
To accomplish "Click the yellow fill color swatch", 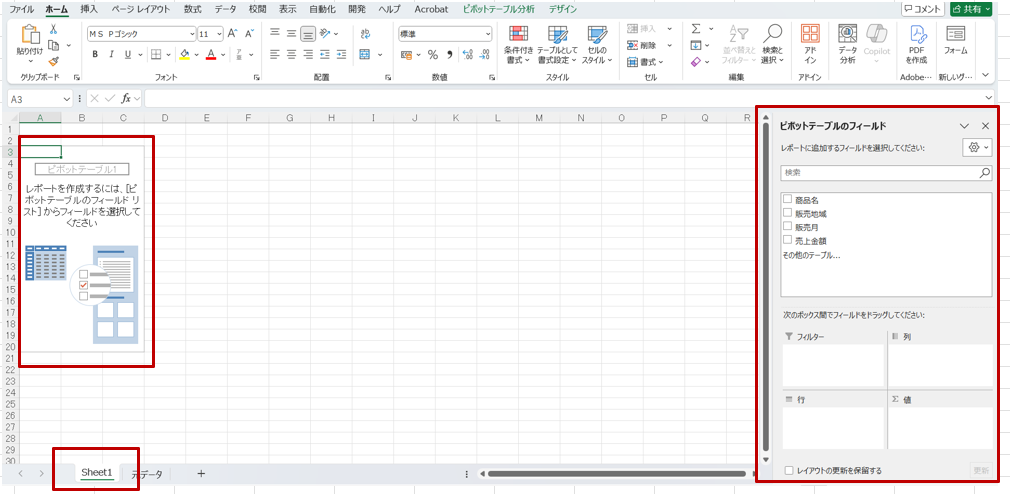I will (x=184, y=54).
